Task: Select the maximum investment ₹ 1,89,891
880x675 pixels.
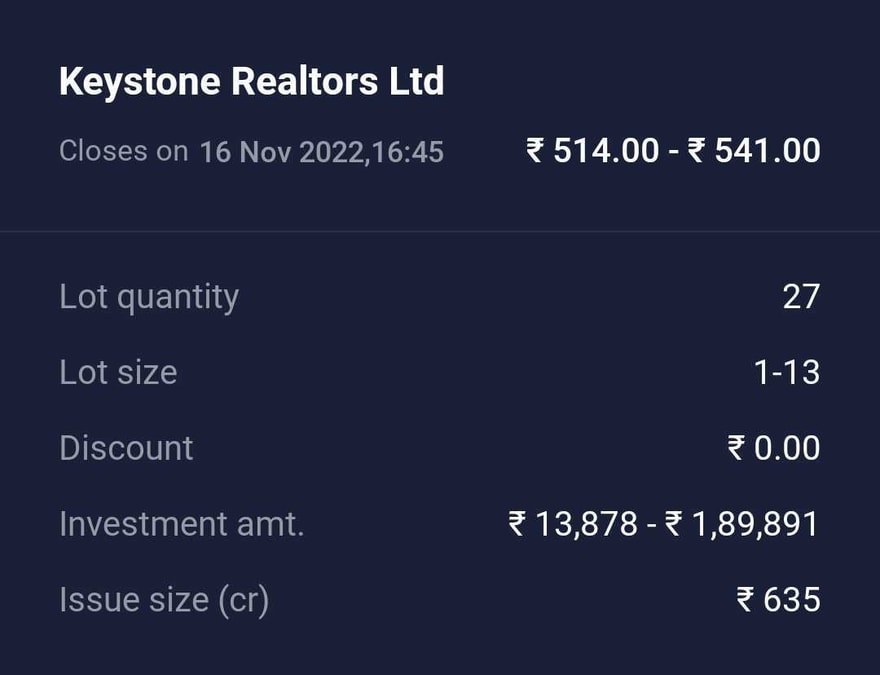Action: point(742,523)
